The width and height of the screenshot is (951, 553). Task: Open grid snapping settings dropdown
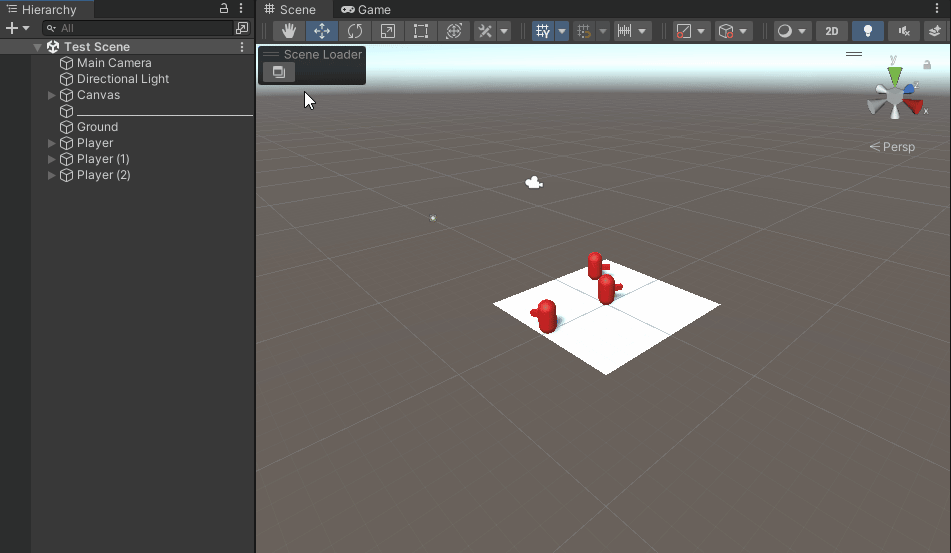tap(603, 31)
